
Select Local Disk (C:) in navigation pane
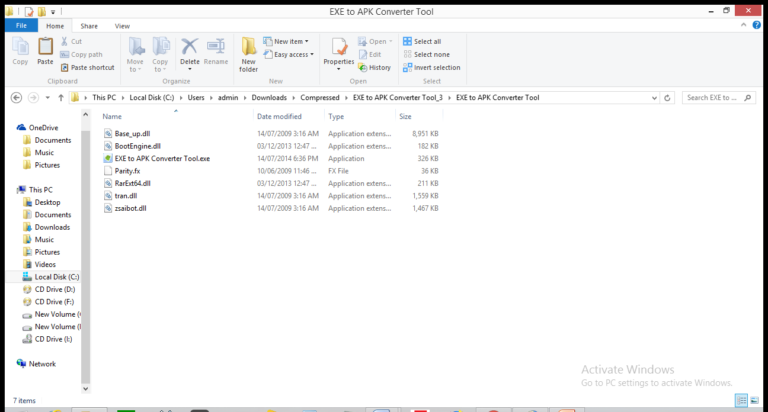57,277
